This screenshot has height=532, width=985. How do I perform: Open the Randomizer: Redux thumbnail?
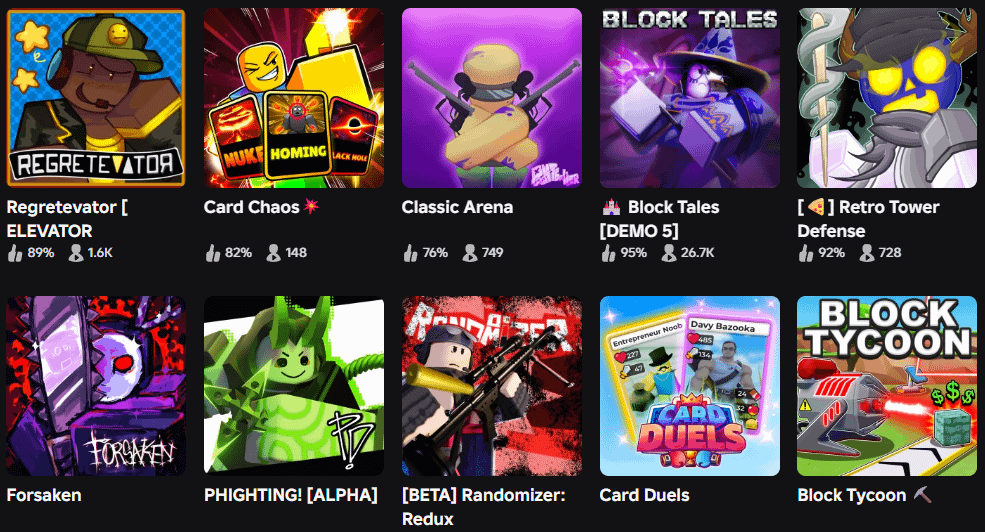pyautogui.click(x=492, y=386)
